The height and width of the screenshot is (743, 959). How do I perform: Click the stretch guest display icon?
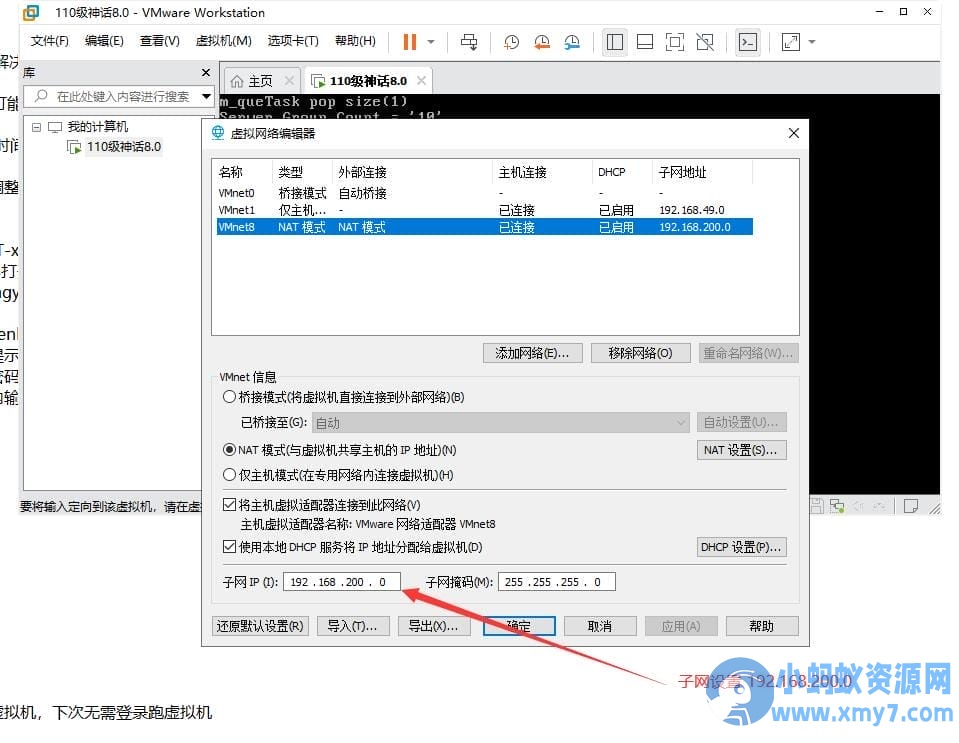(x=790, y=42)
